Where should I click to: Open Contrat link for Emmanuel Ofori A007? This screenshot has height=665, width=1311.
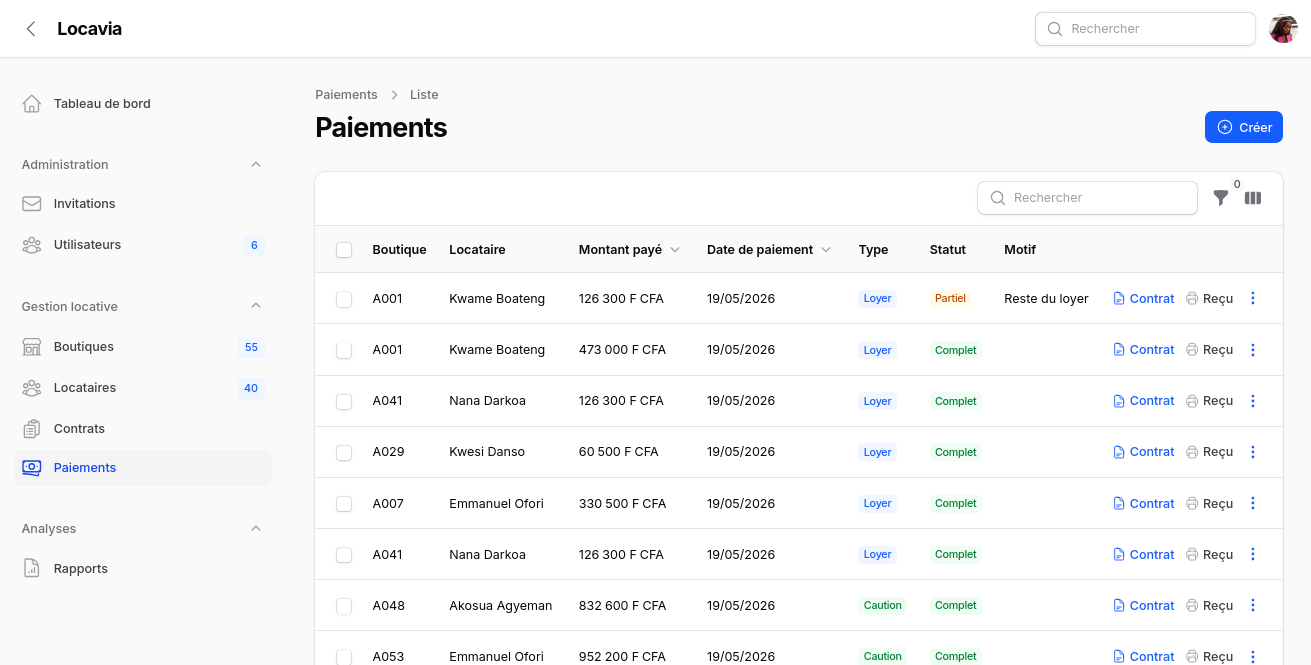point(1144,504)
